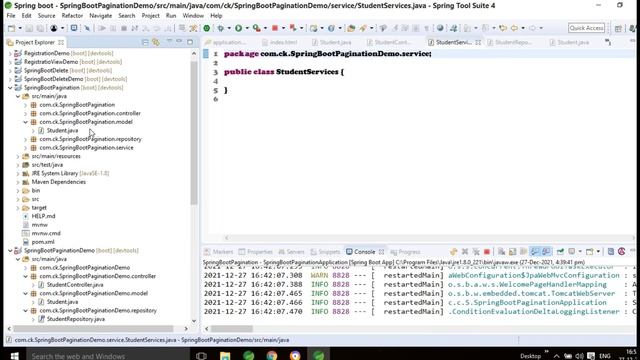
Task: Click the globe web browser toolbar icon
Action: pos(440,28)
